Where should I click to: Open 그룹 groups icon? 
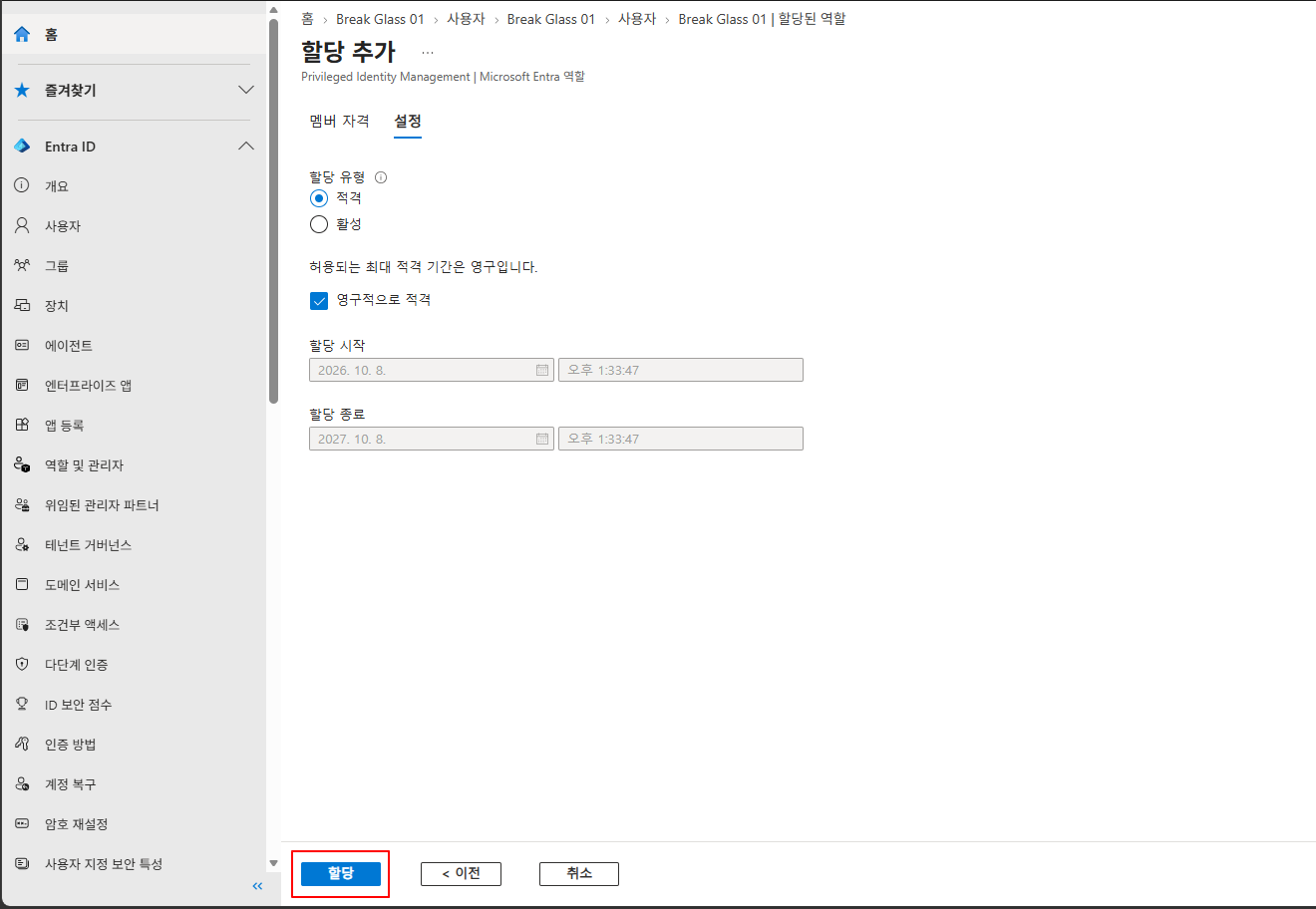pyautogui.click(x=22, y=265)
